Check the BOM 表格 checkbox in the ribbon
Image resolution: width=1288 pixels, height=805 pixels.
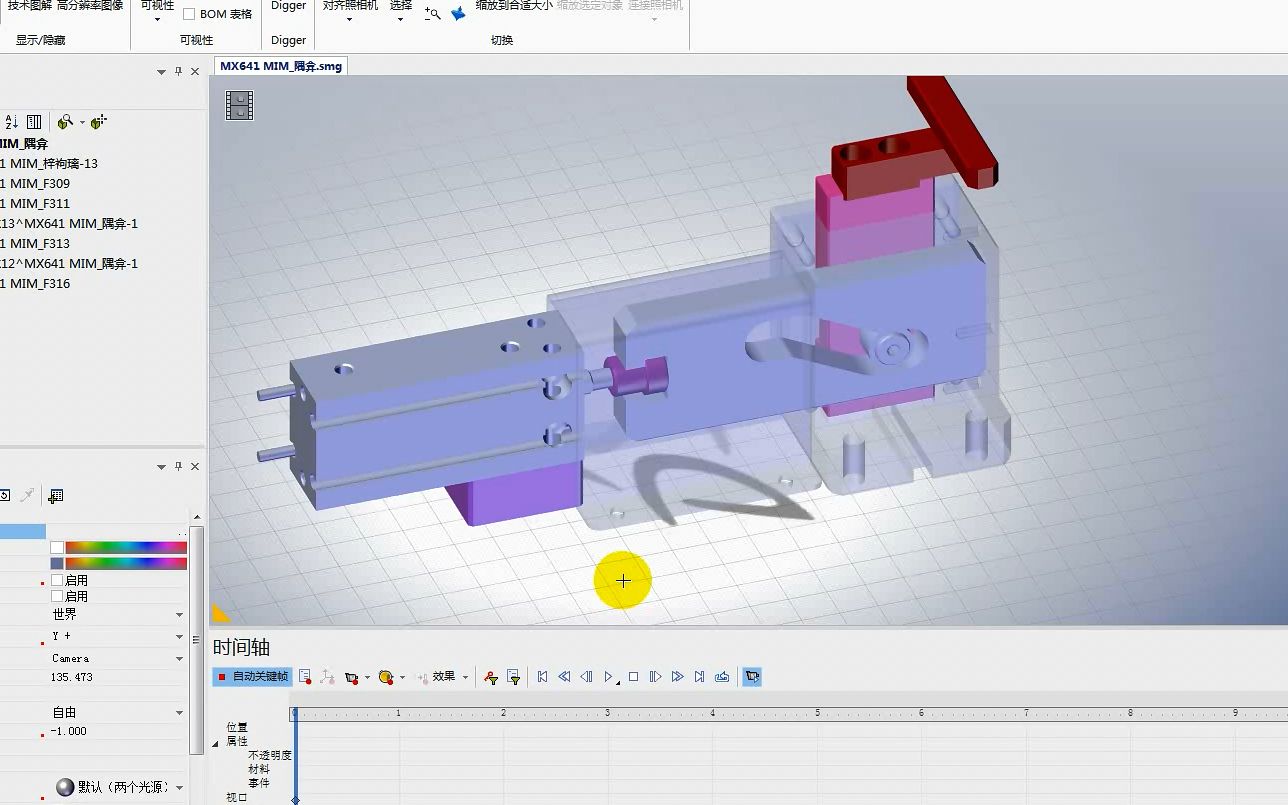(187, 13)
